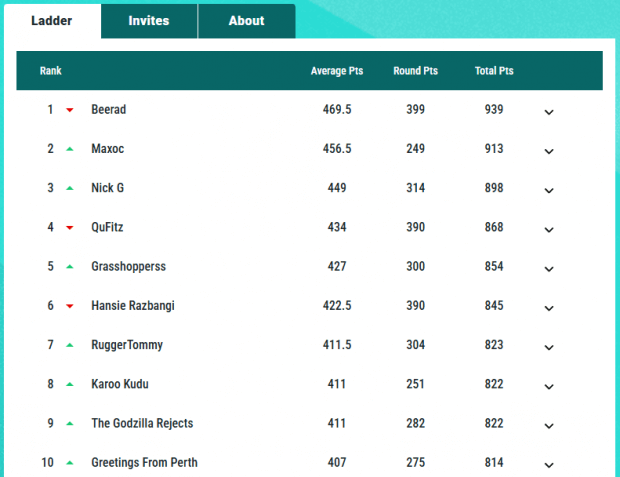Select the Grasshopperss team name
The height and width of the screenshot is (477, 620).
tap(128, 267)
